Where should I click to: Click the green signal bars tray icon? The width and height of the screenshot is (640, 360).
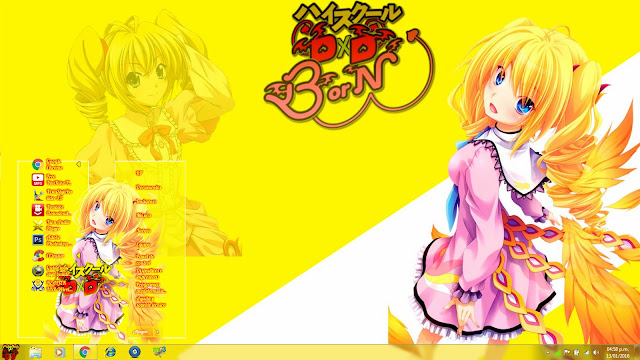558,352
